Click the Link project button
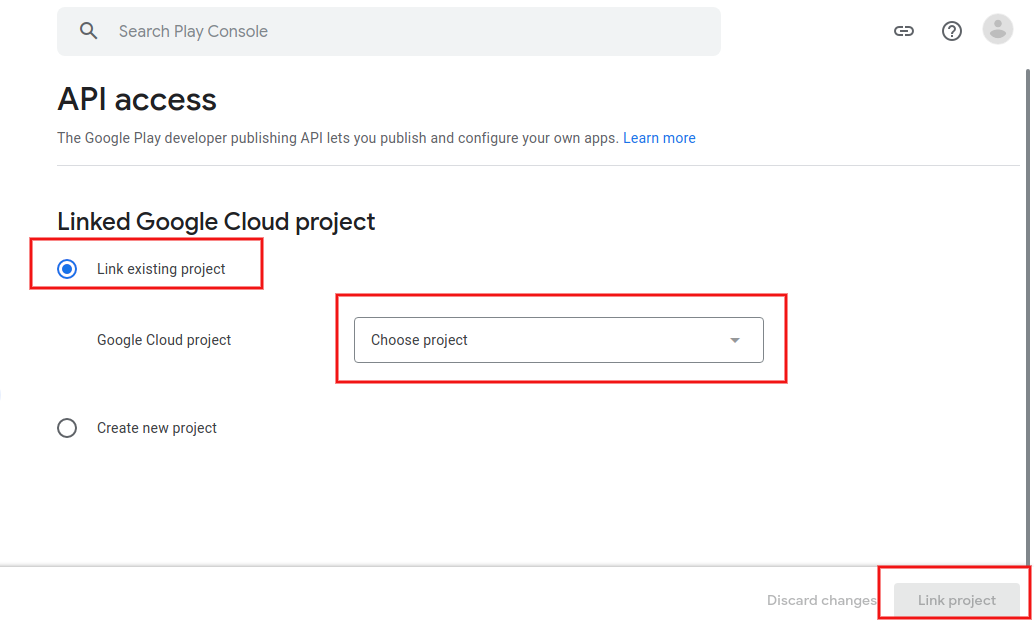 [x=956, y=600]
